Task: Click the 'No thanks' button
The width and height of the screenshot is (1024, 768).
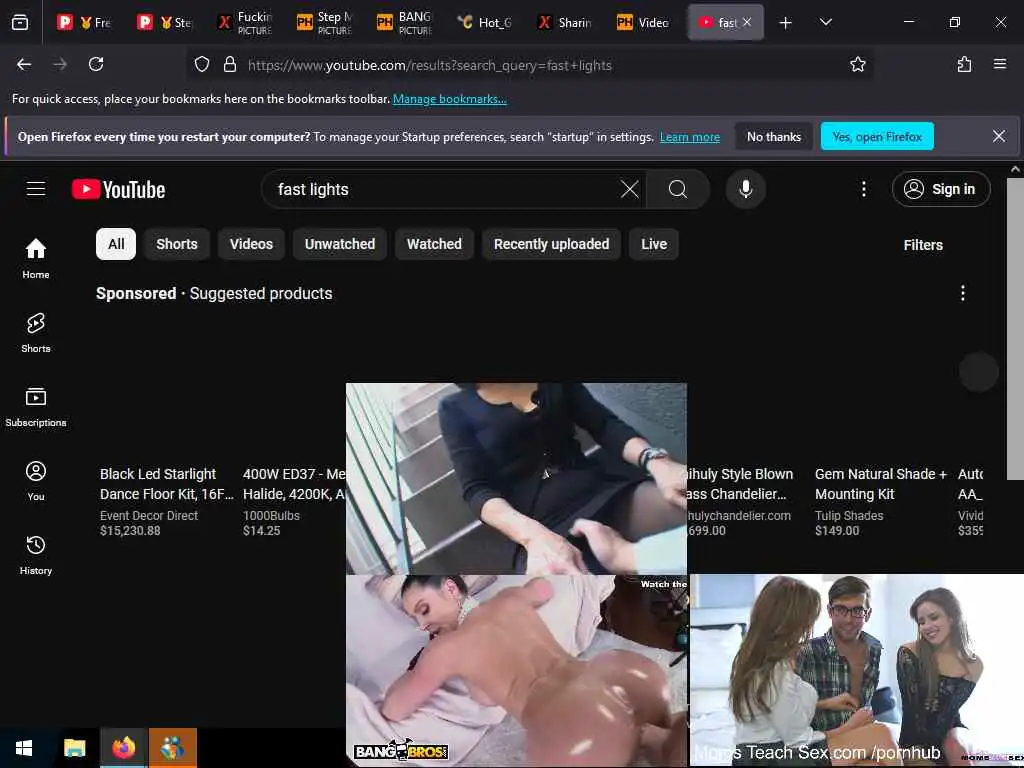Action: [773, 136]
